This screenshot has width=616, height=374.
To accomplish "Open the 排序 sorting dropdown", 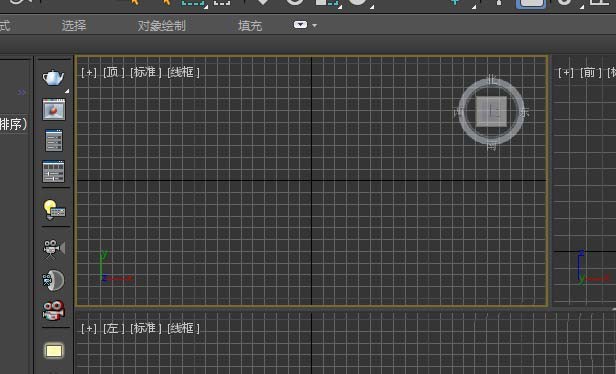I will [x=14, y=125].
